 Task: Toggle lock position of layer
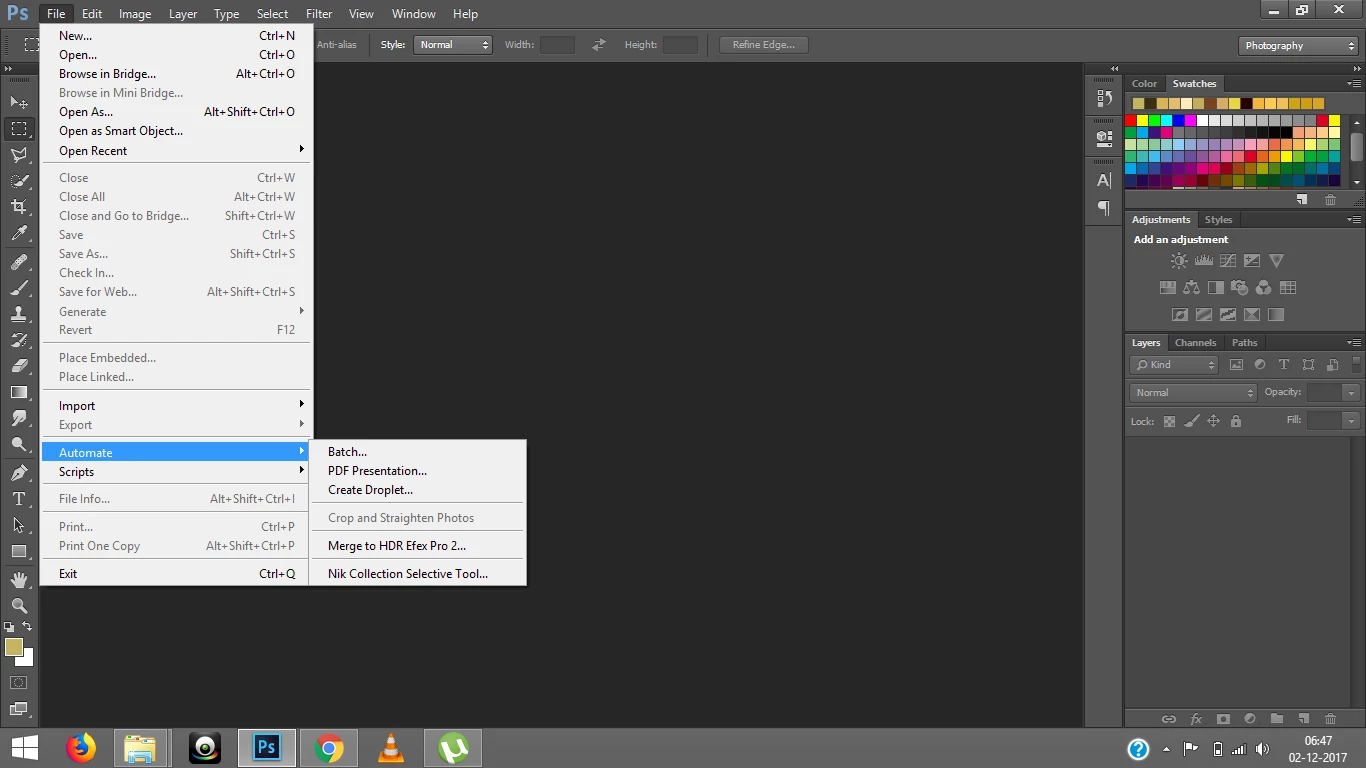pyautogui.click(x=1214, y=422)
